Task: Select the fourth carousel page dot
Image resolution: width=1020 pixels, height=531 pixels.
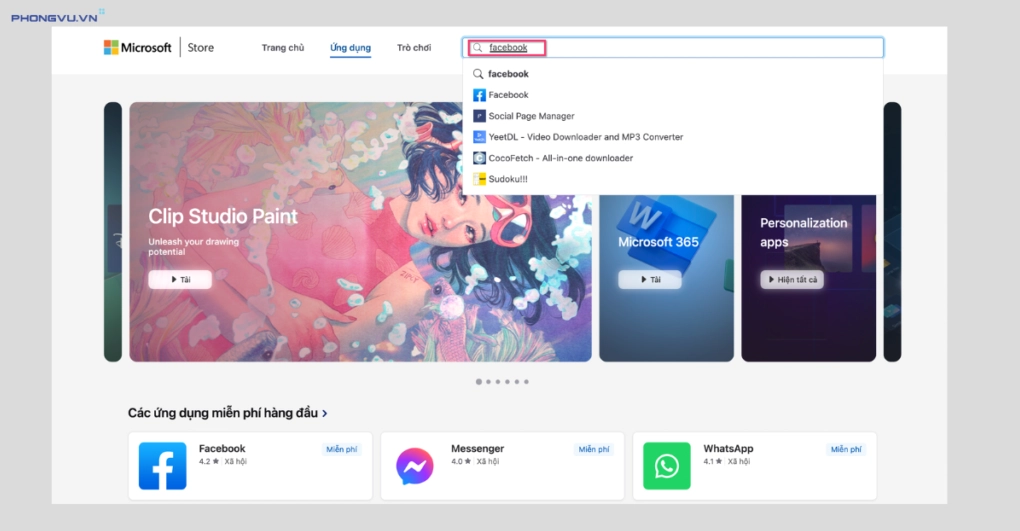Action: [x=507, y=382]
